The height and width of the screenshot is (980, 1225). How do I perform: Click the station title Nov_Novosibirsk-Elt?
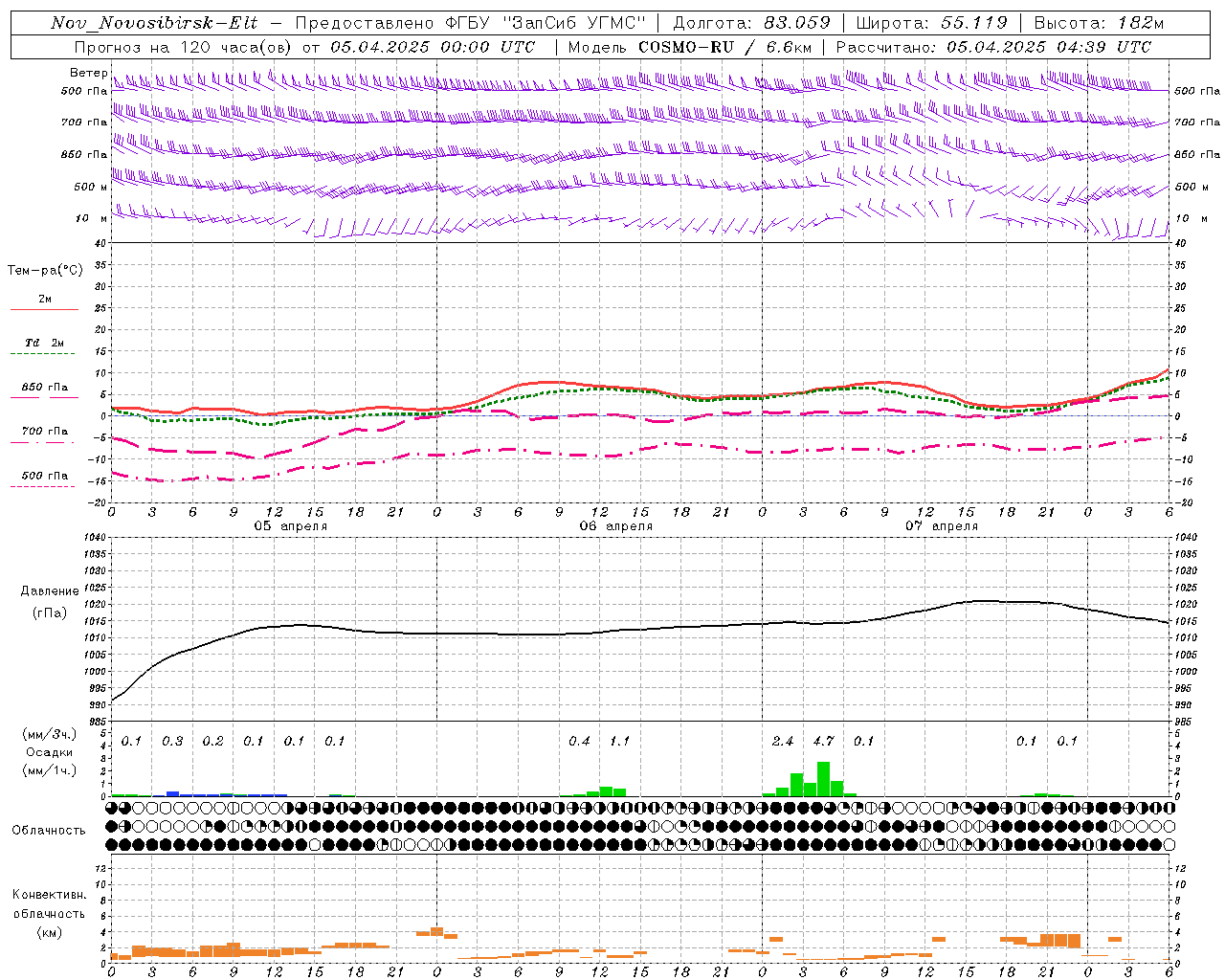point(154,23)
